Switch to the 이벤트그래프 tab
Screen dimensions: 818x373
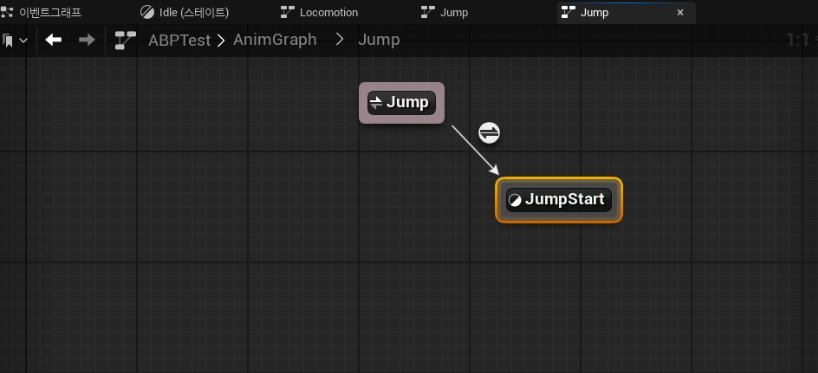click(50, 12)
